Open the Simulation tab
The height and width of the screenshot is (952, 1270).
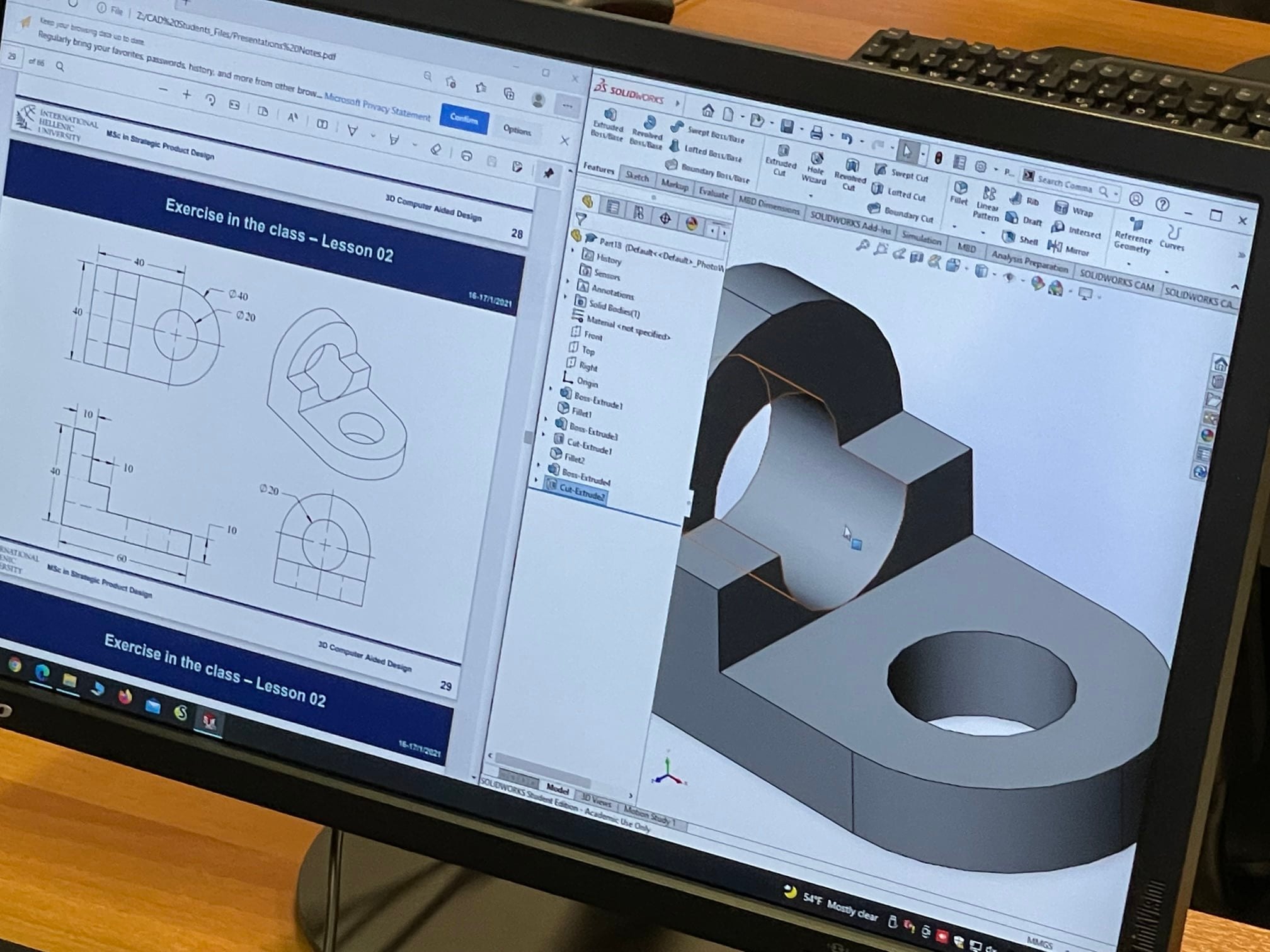[921, 237]
